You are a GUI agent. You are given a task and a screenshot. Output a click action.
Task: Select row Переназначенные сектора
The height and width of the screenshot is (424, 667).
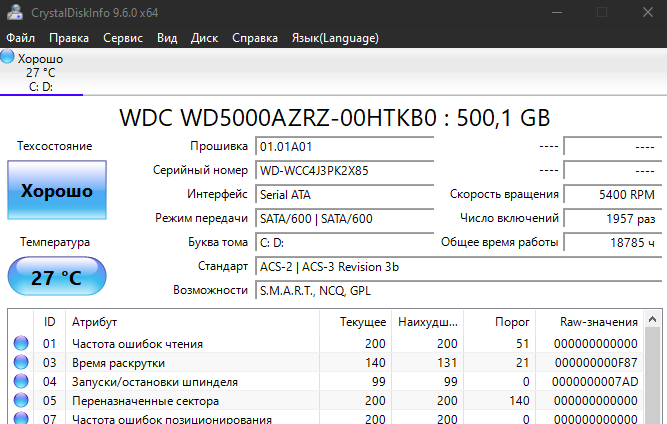tap(326, 400)
